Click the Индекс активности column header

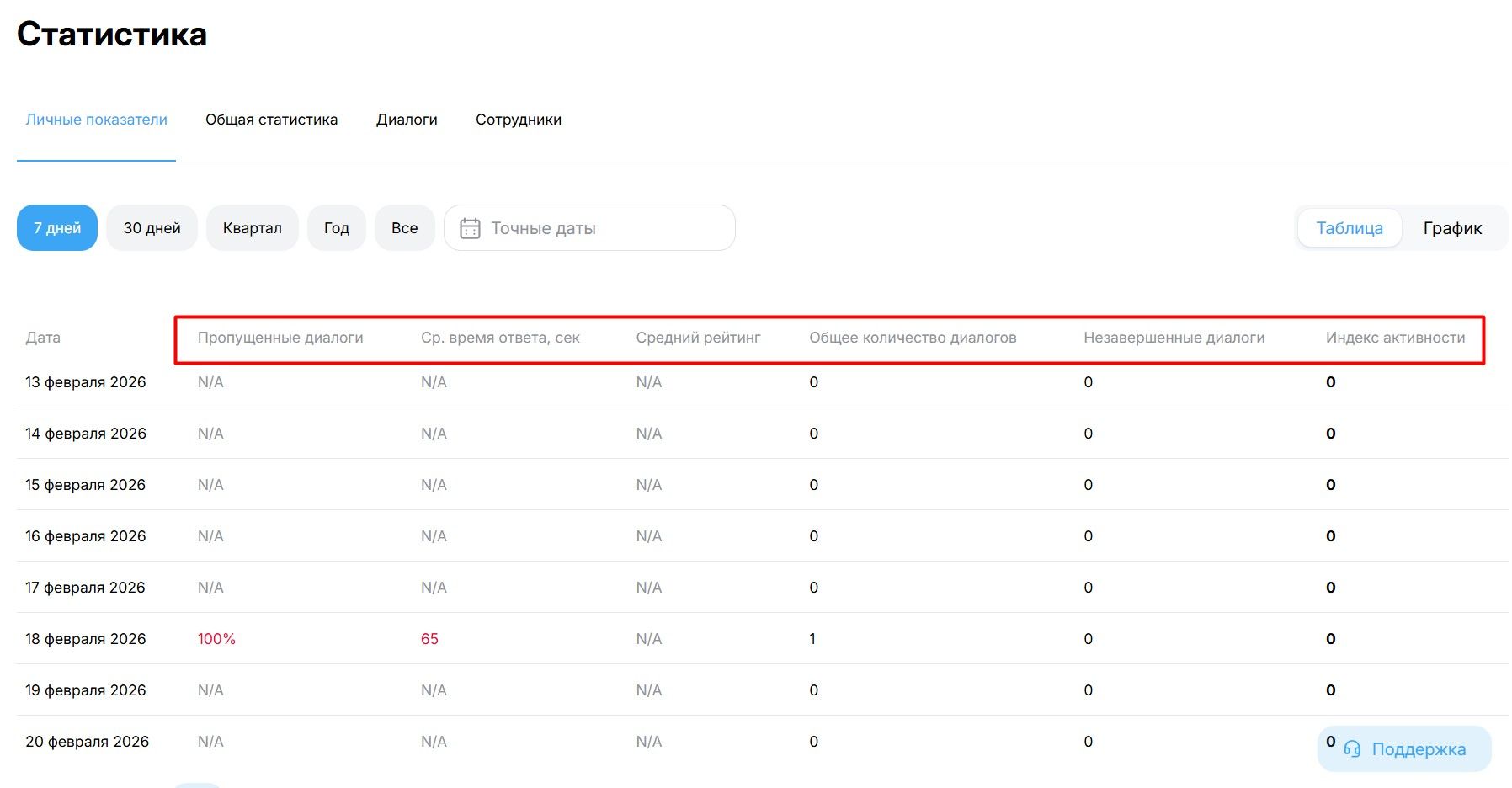coord(1395,338)
